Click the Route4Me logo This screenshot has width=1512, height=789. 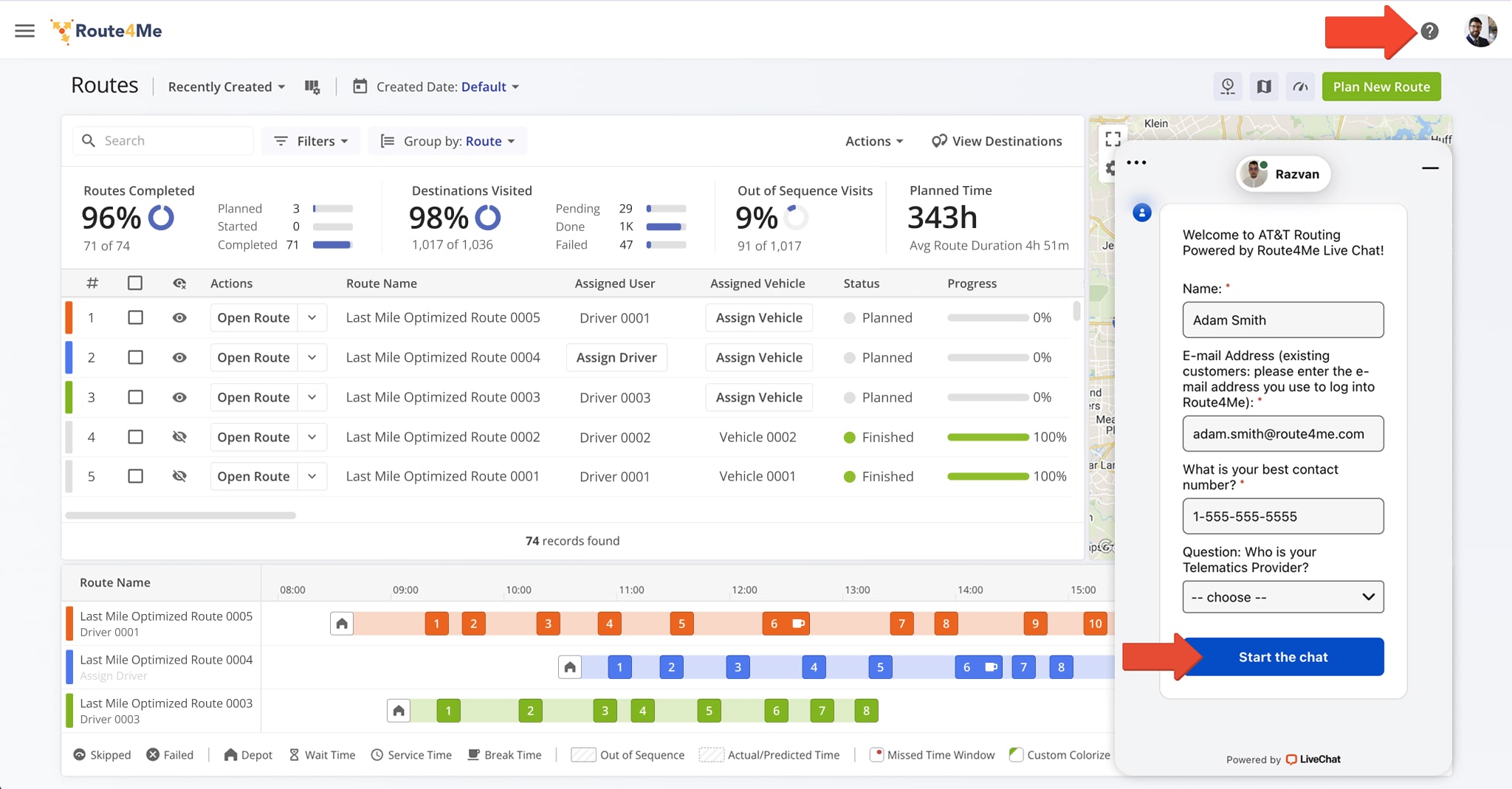(106, 31)
